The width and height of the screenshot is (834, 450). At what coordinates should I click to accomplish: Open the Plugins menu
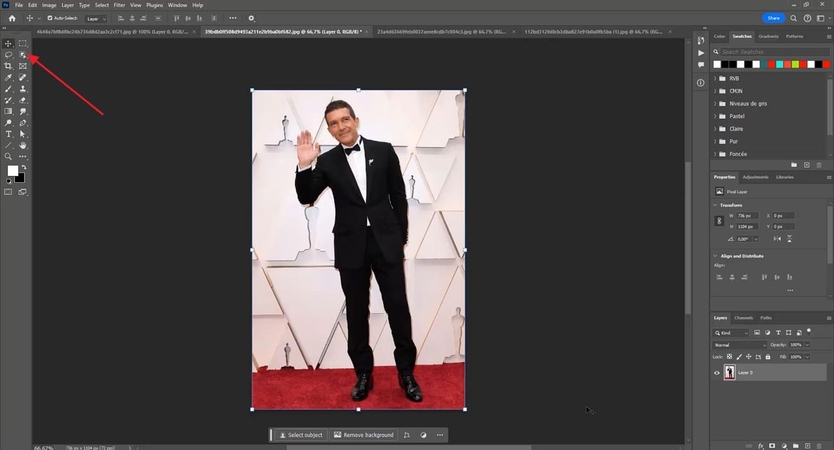[154, 5]
